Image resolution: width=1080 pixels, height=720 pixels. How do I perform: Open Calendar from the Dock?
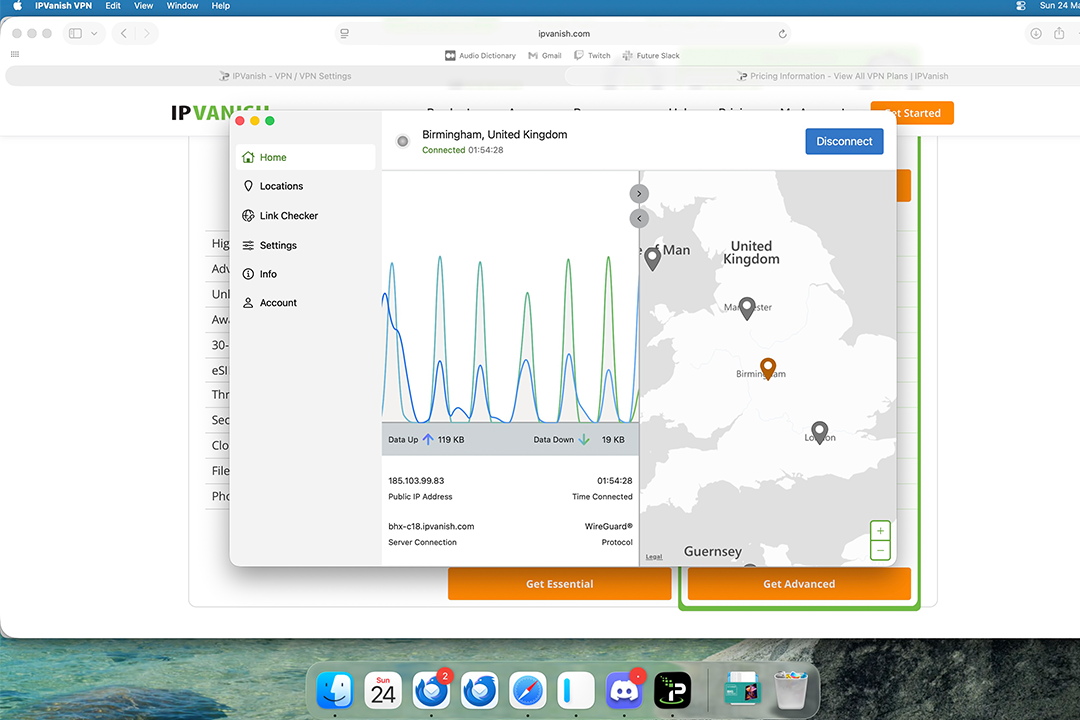(x=383, y=690)
